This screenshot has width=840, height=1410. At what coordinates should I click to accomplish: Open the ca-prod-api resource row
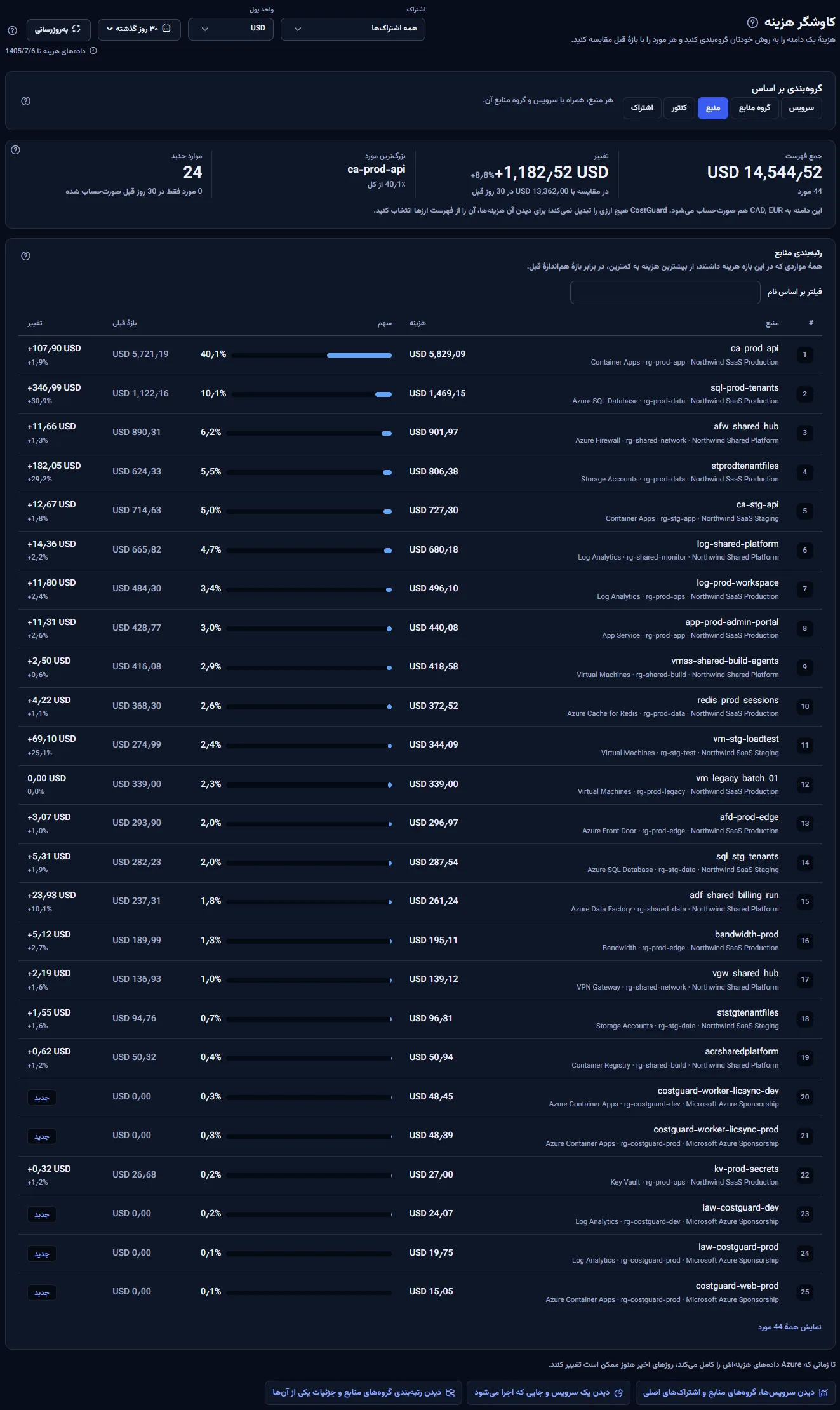(x=420, y=355)
